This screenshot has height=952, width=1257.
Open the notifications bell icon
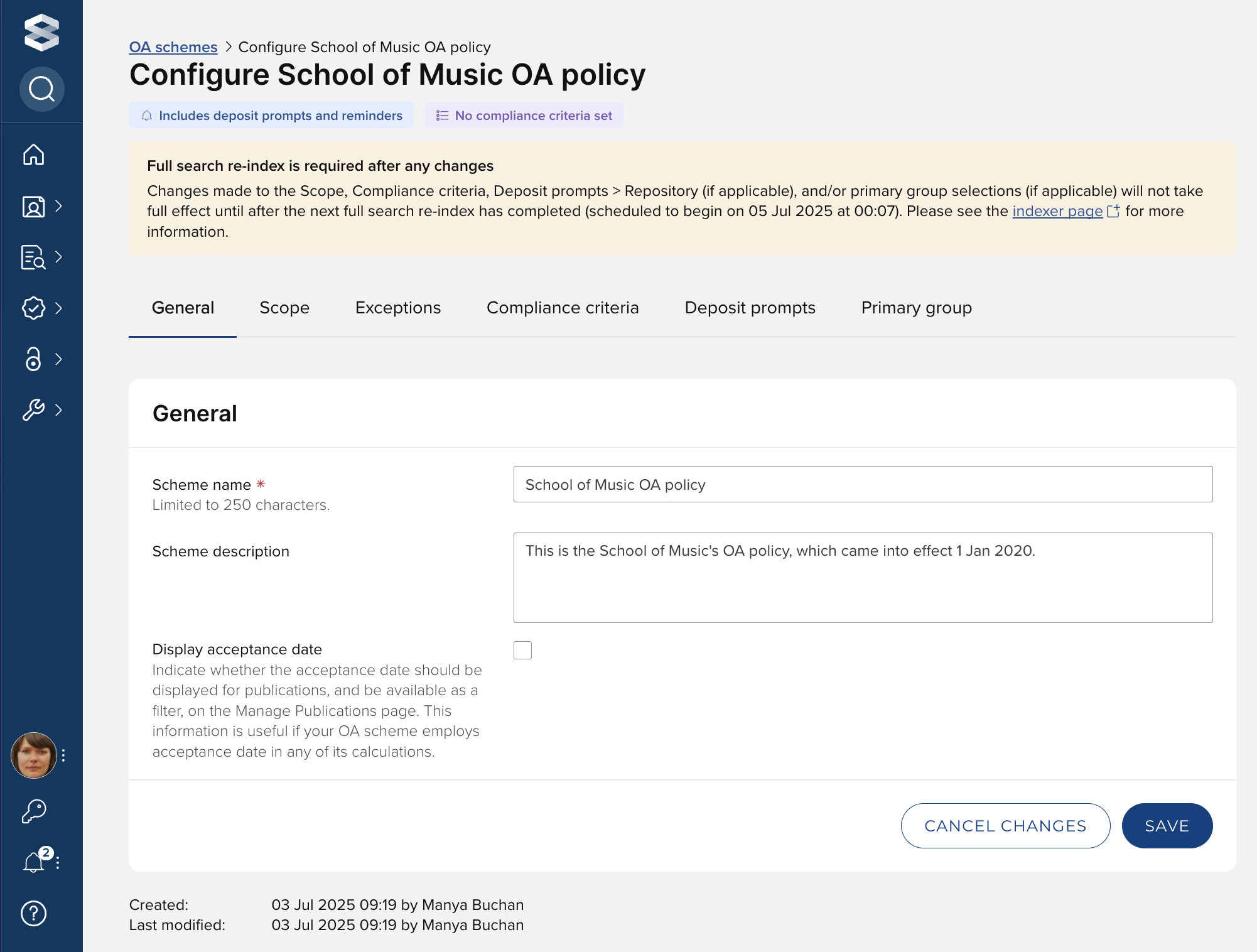[x=34, y=862]
